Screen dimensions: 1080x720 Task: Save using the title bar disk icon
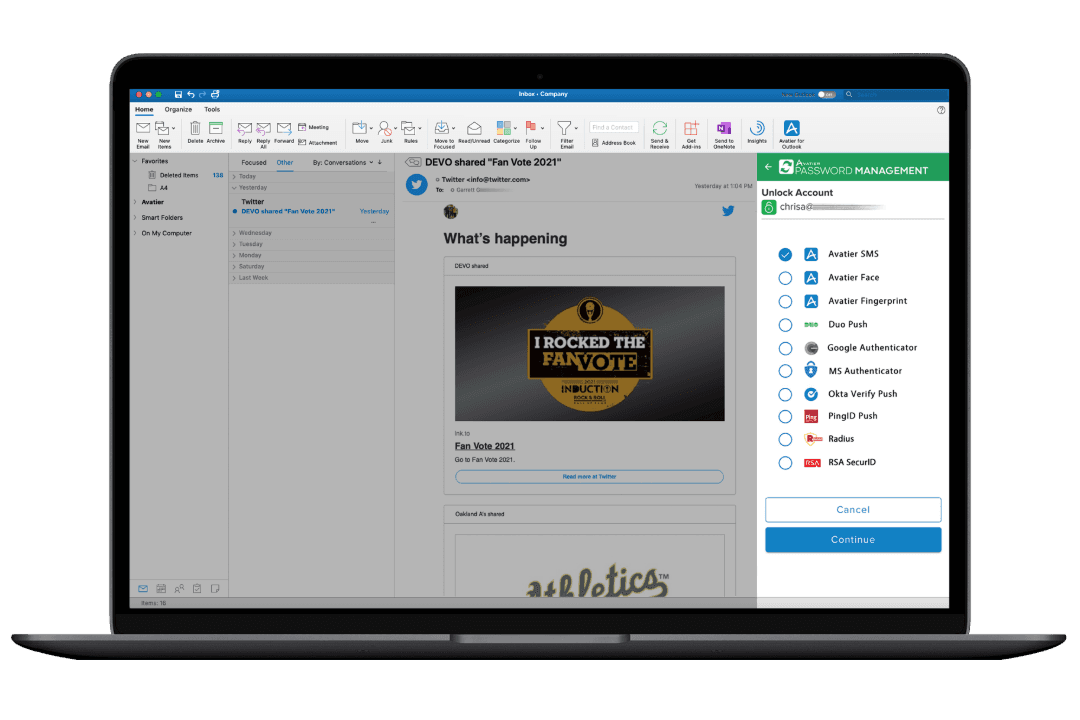pos(178,94)
